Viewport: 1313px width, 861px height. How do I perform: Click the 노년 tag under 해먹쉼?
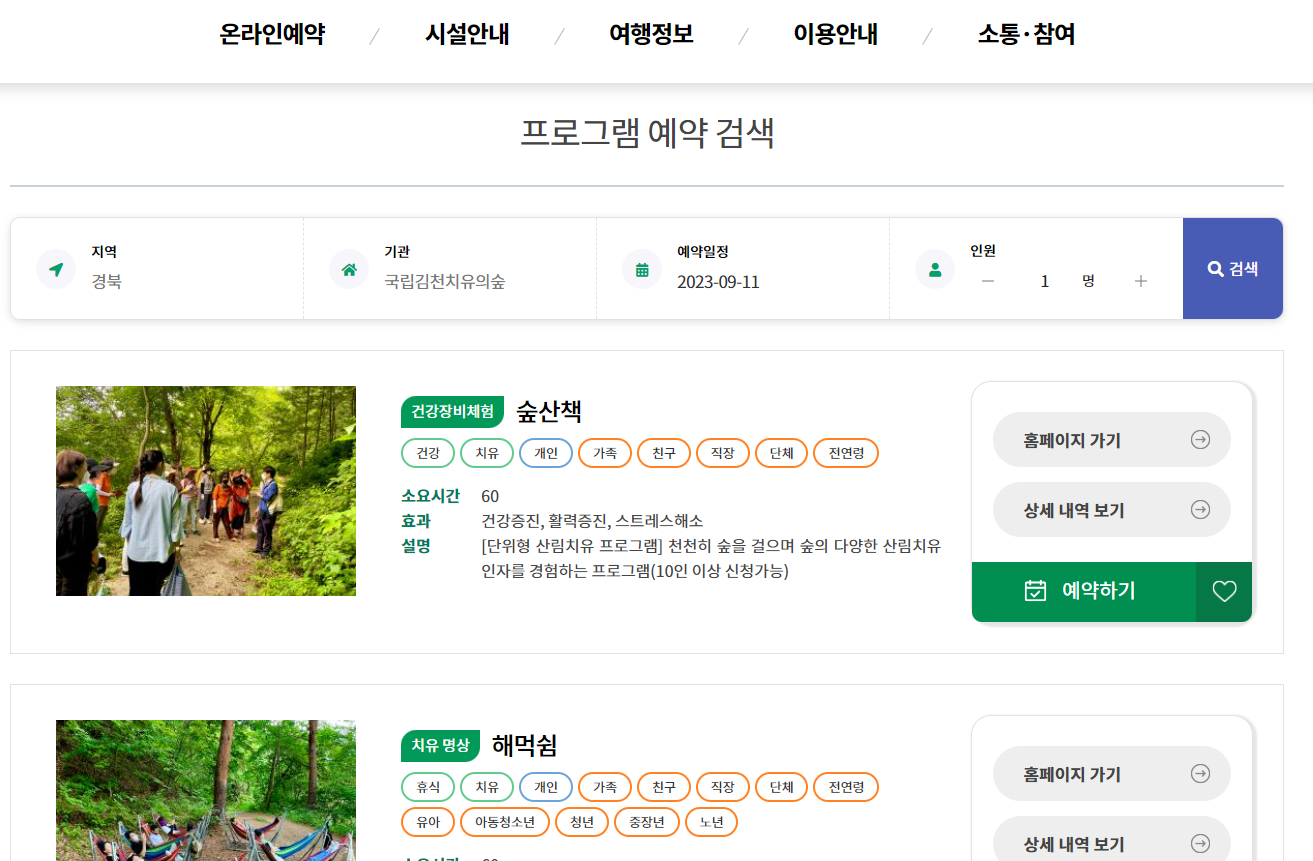(711, 822)
